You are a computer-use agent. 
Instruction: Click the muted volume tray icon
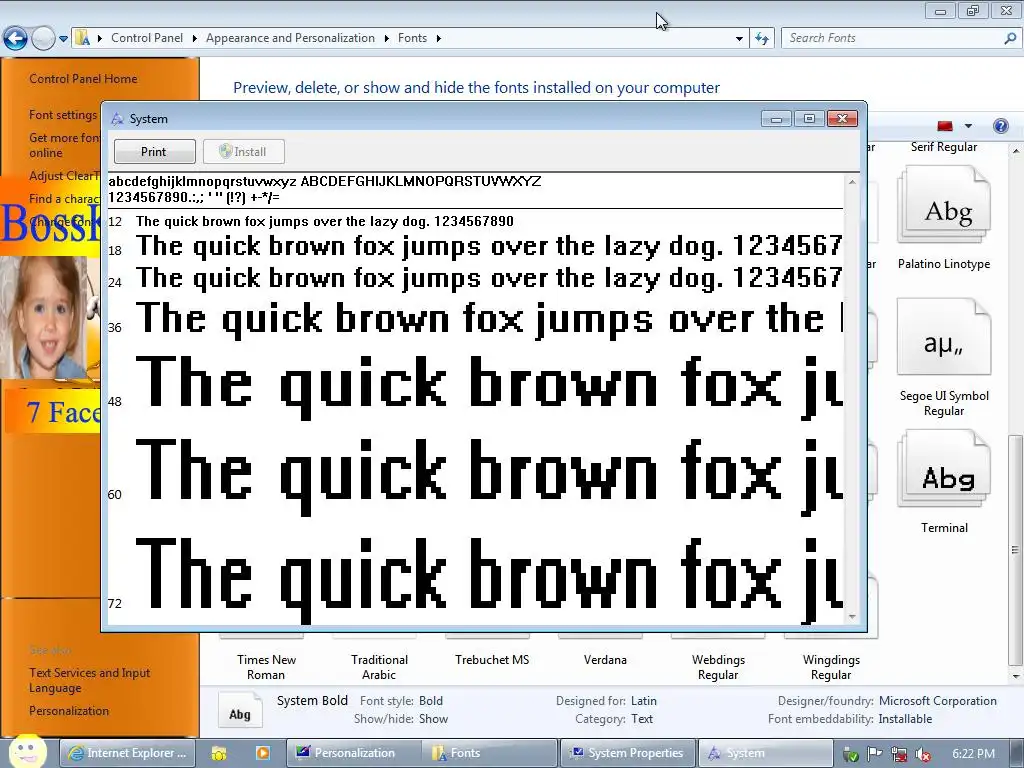click(922, 754)
